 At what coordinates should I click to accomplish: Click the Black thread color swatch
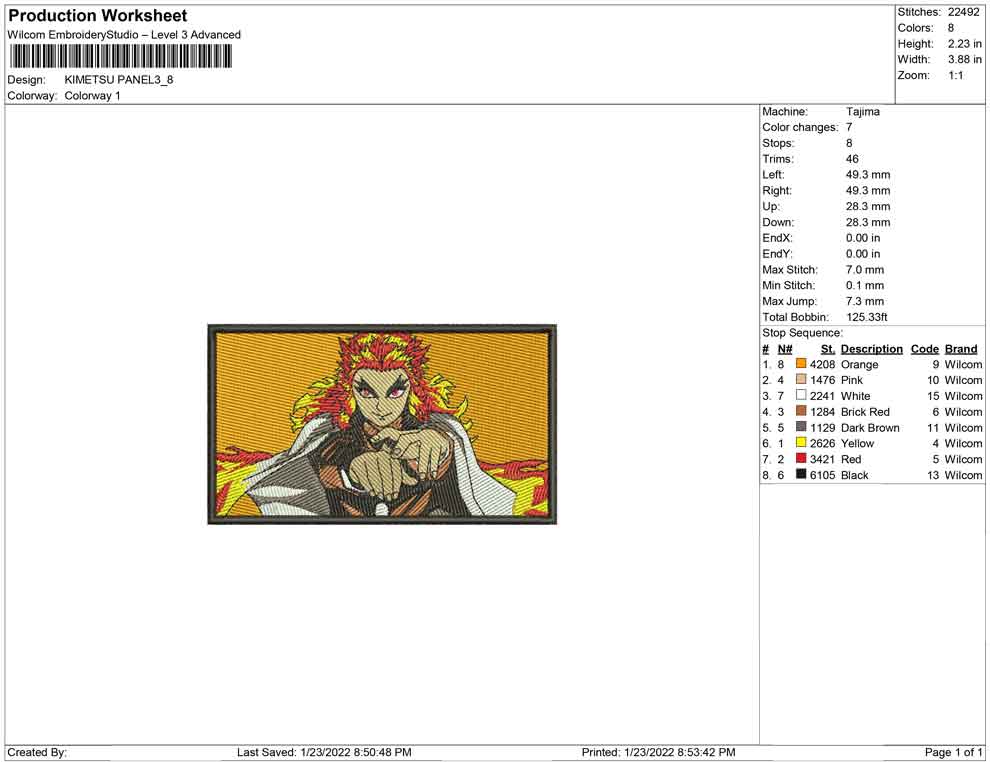pyautogui.click(x=801, y=474)
